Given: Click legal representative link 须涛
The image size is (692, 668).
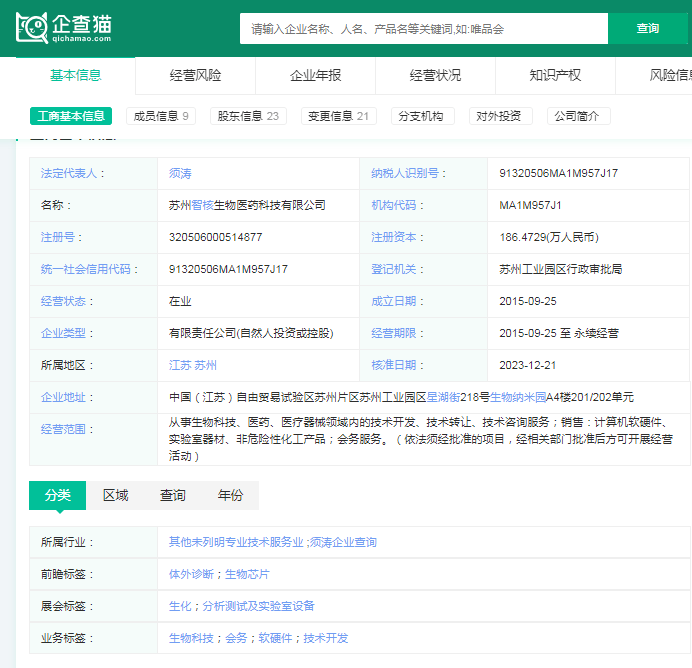Looking at the screenshot, I should pos(180,173).
